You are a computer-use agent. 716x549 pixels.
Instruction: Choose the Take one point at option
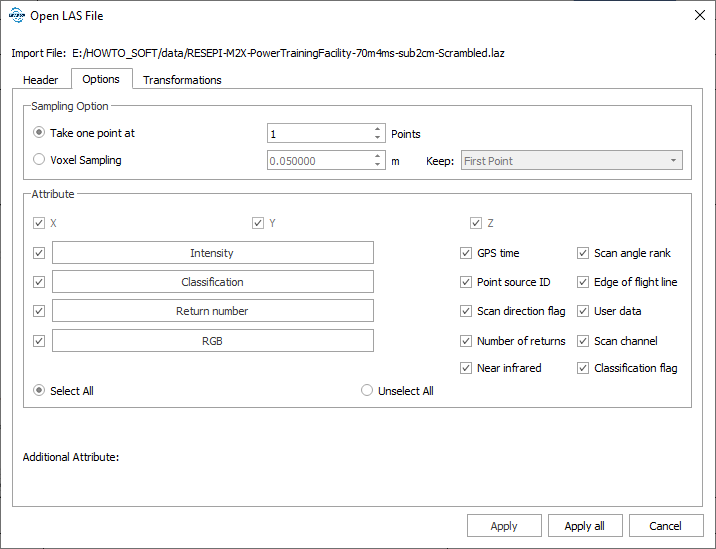[x=39, y=133]
